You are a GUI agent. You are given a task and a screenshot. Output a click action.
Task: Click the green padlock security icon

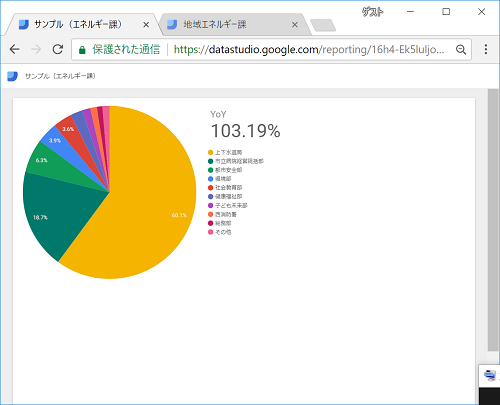click(82, 50)
